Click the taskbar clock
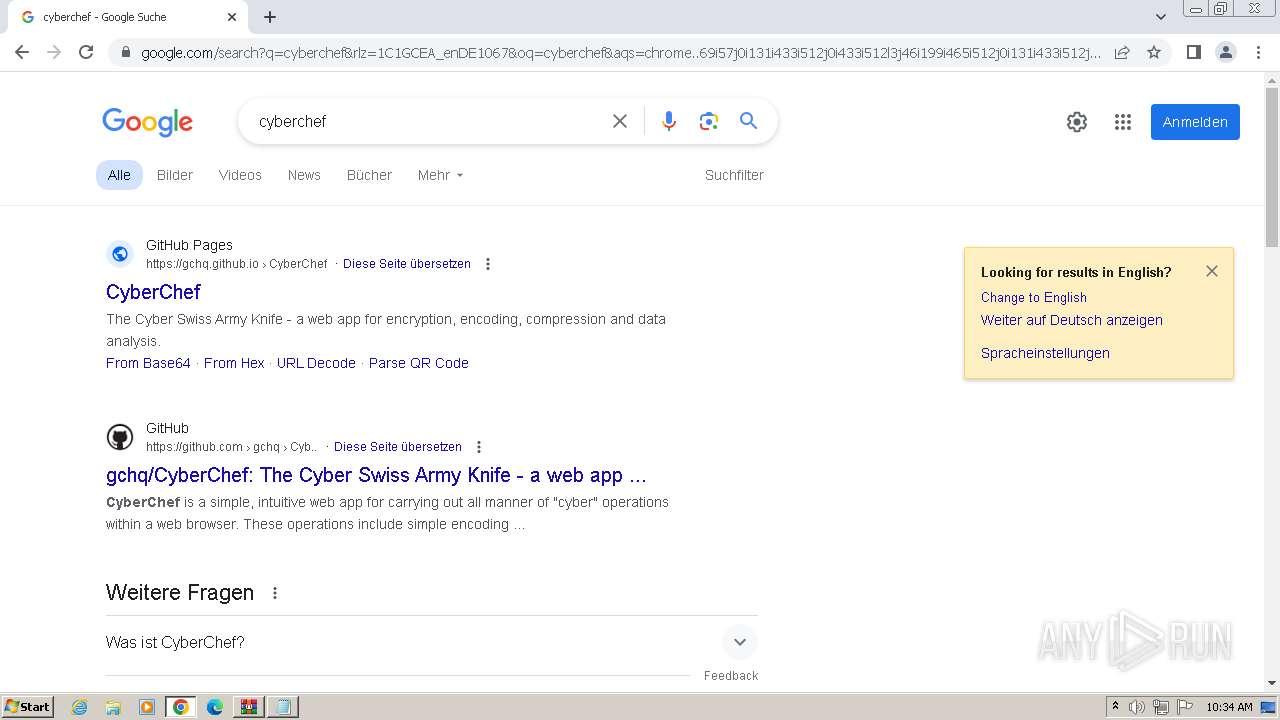1280x720 pixels. tap(1229, 707)
